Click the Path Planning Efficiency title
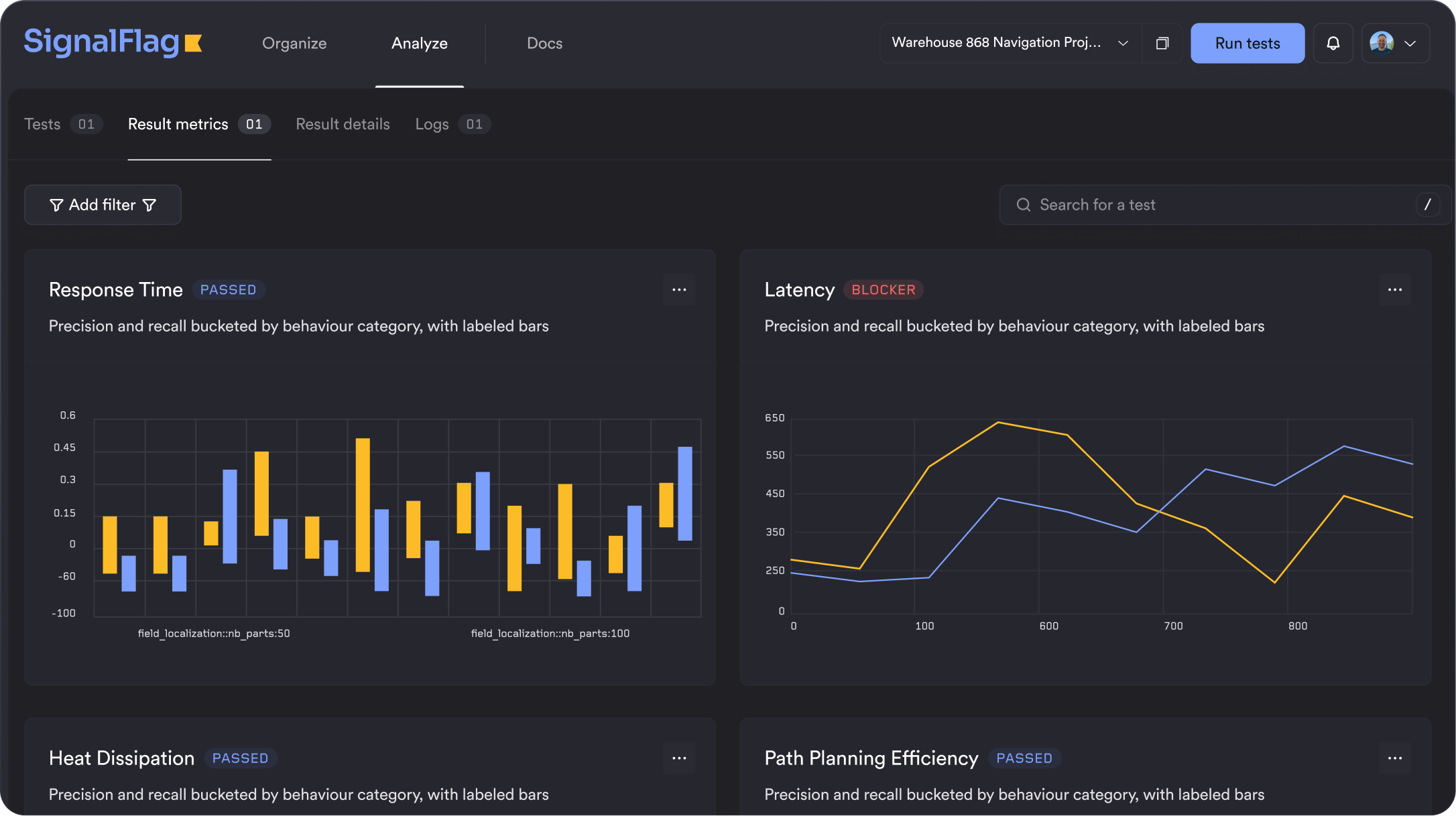This screenshot has width=1456, height=816. tap(871, 758)
